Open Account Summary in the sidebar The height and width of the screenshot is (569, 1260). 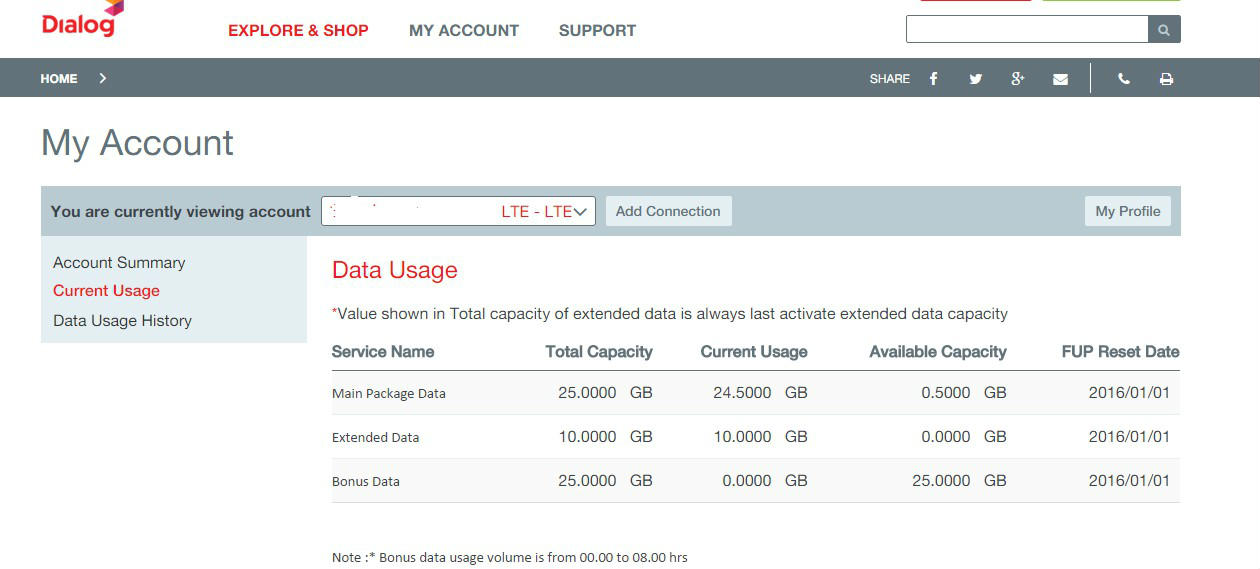(119, 263)
